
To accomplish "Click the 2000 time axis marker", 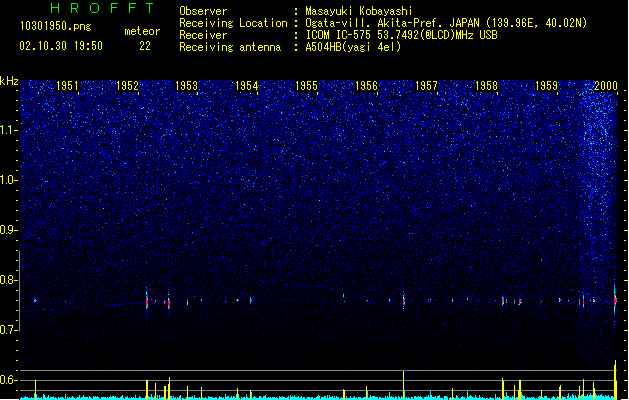I will (606, 86).
